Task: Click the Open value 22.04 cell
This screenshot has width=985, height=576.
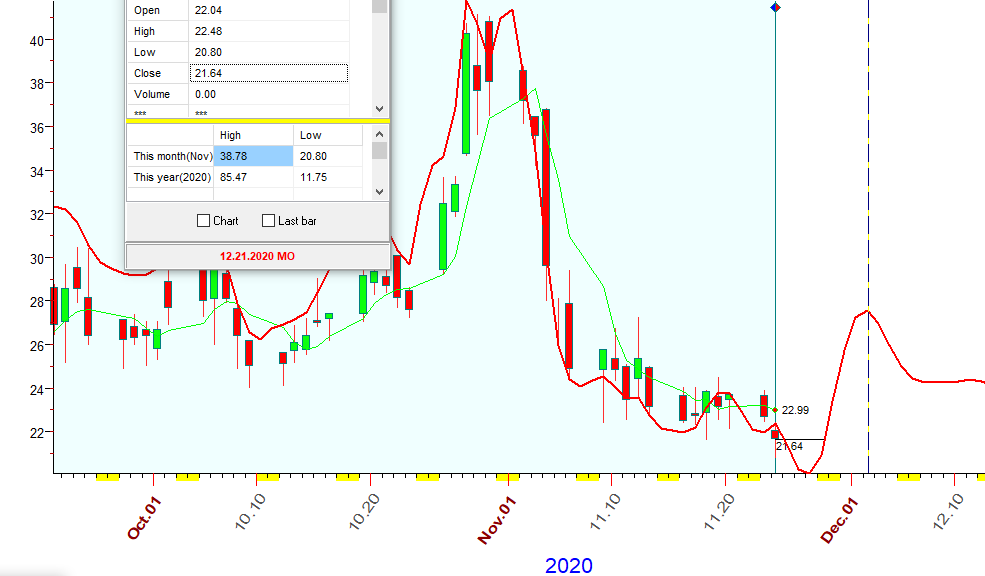Action: 268,10
